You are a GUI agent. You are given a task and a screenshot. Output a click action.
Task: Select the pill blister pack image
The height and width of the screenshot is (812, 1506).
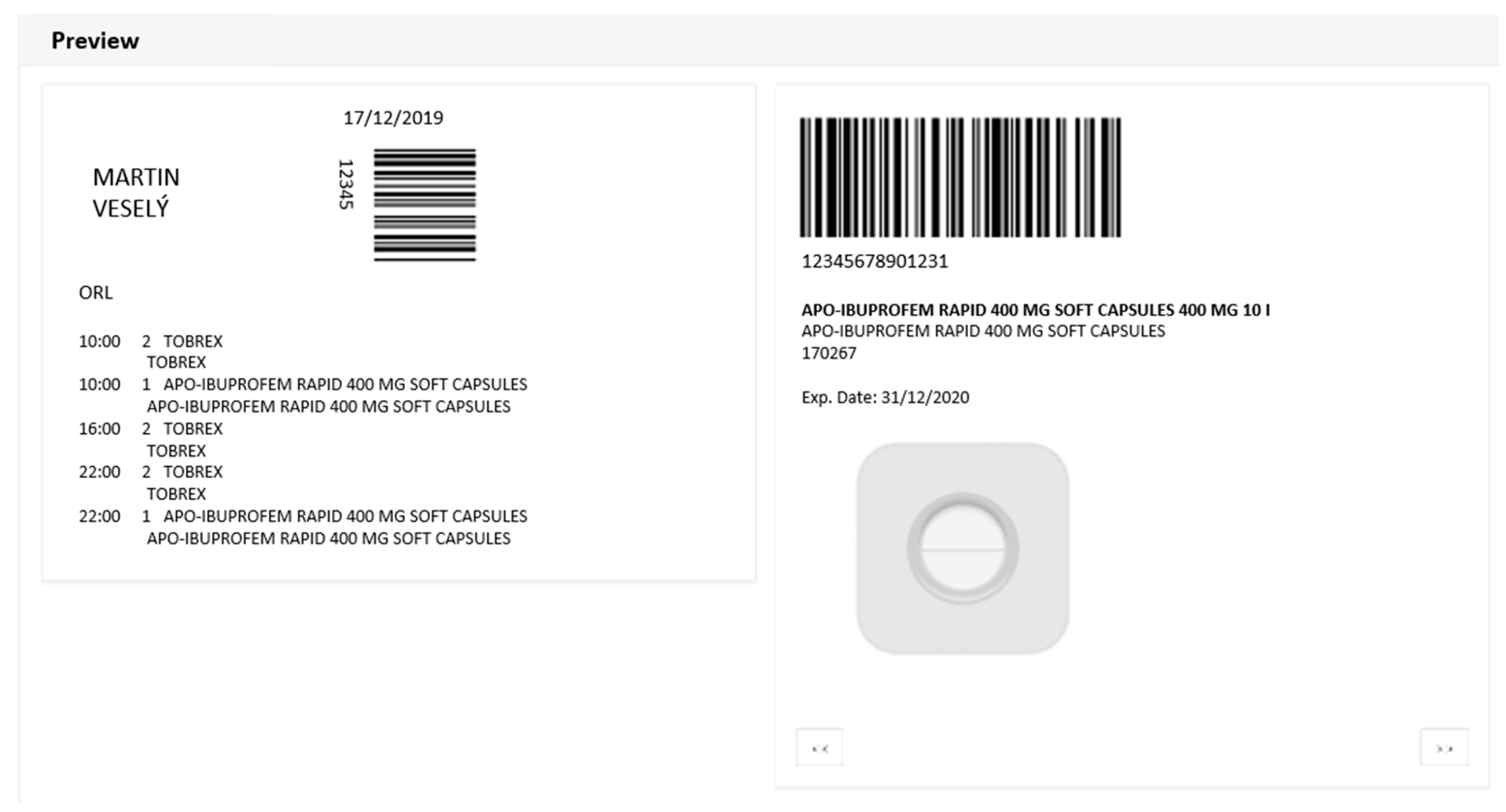963,548
